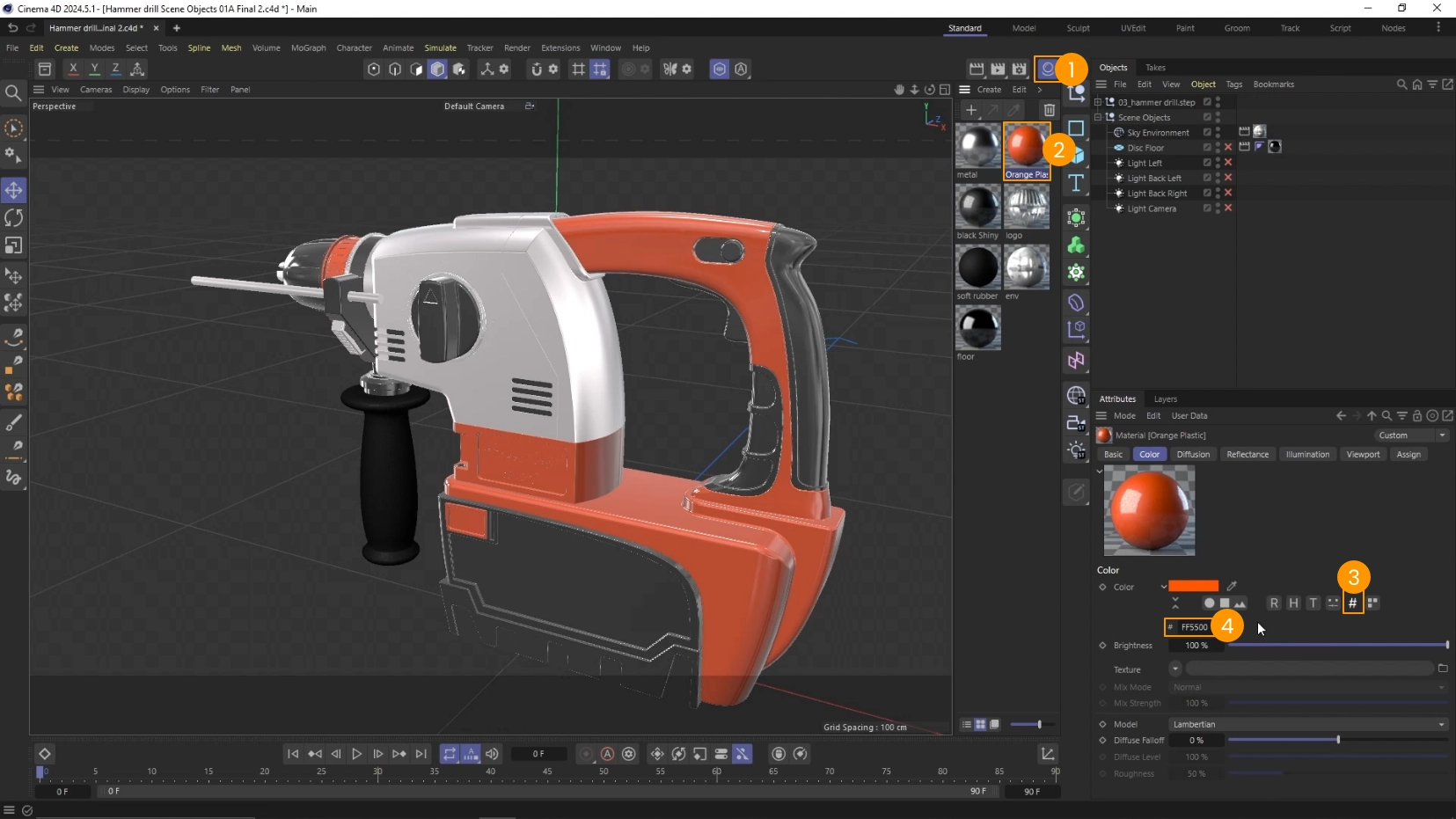Select the Rotate tool in left toolbar
The image size is (1456, 819).
coord(14,217)
